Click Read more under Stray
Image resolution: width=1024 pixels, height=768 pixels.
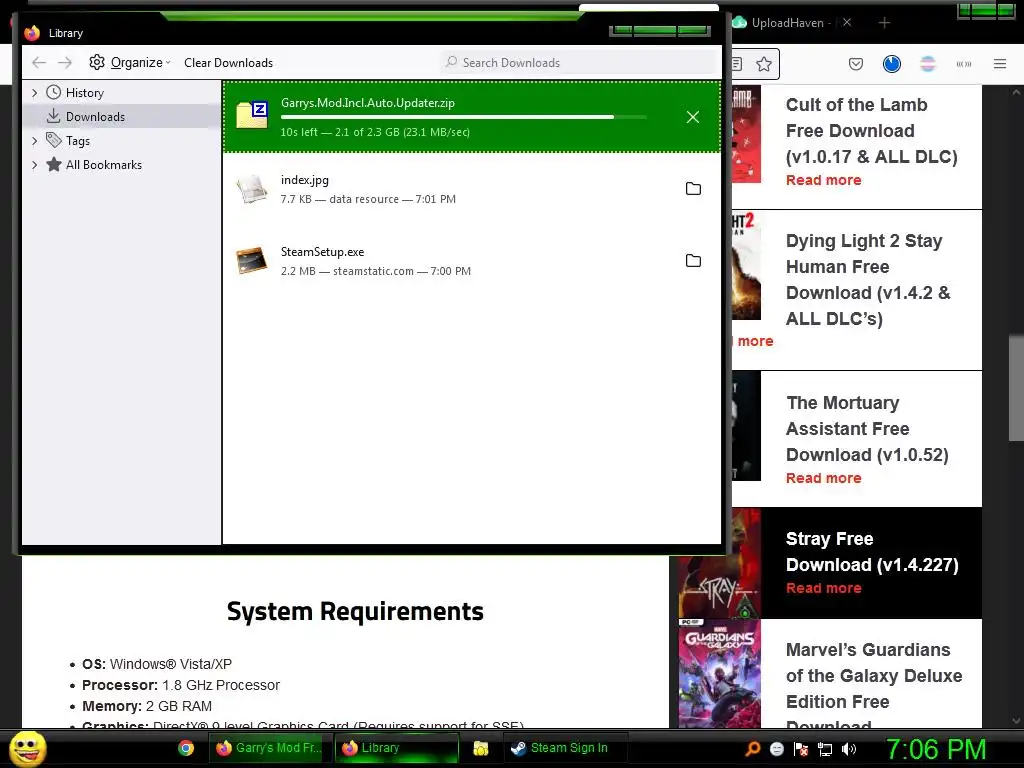click(x=824, y=588)
